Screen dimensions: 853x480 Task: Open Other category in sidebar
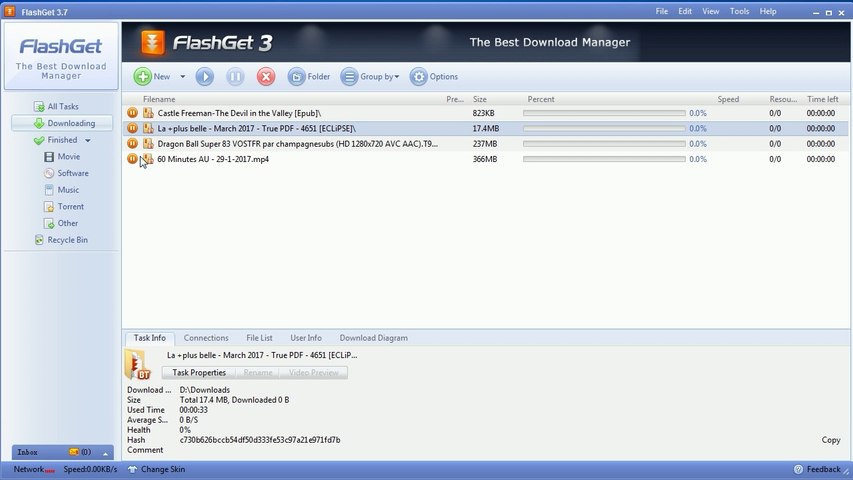(x=61, y=223)
